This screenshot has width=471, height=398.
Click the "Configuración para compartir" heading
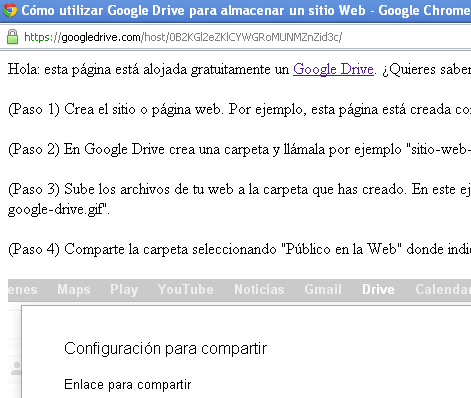[x=166, y=349]
